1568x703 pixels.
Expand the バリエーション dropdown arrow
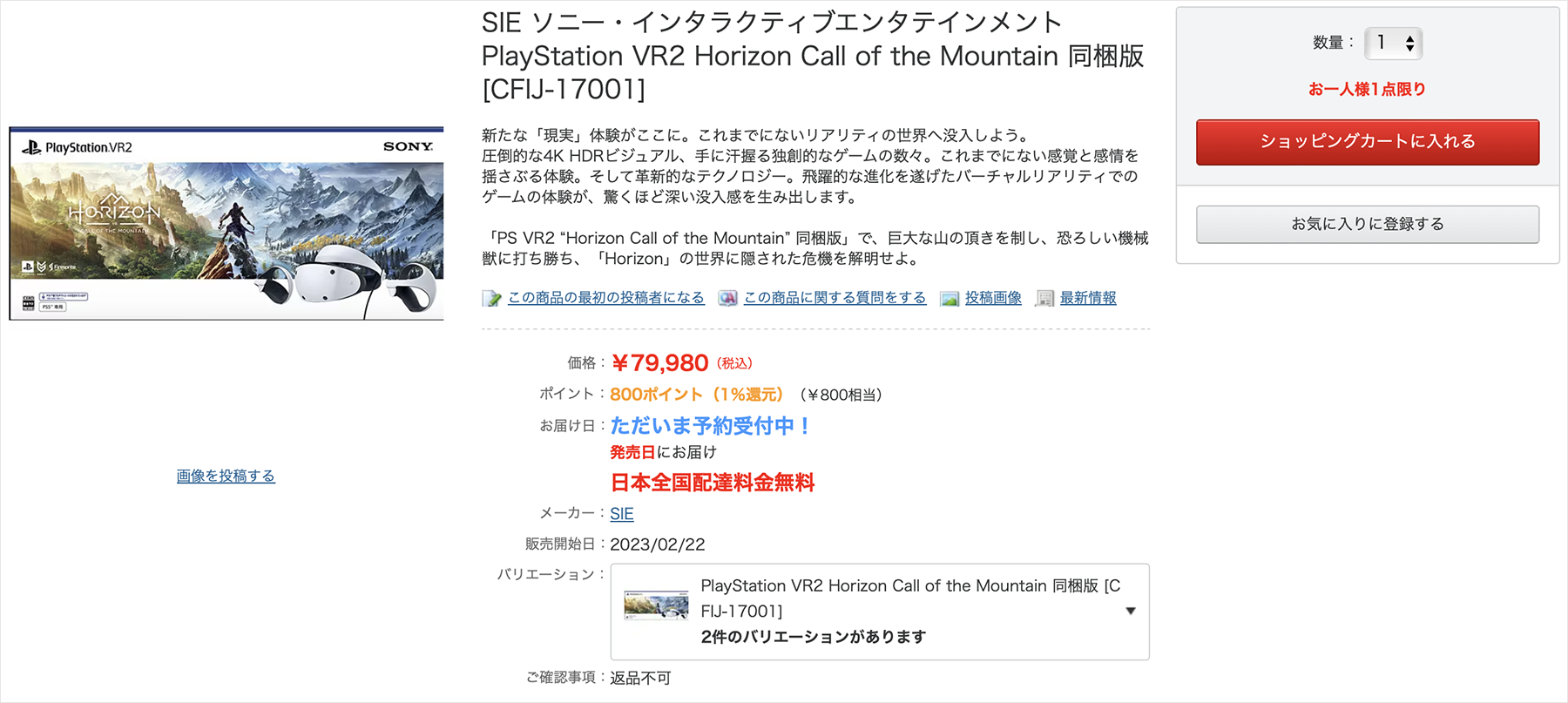1130,611
